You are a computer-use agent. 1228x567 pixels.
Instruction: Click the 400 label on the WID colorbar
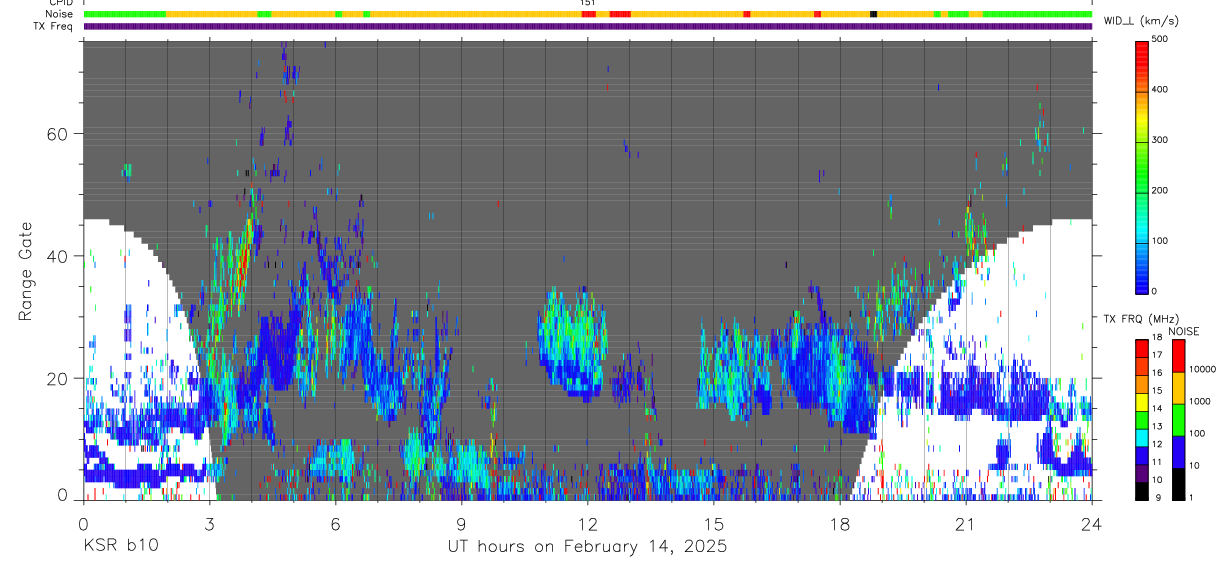(1160, 89)
